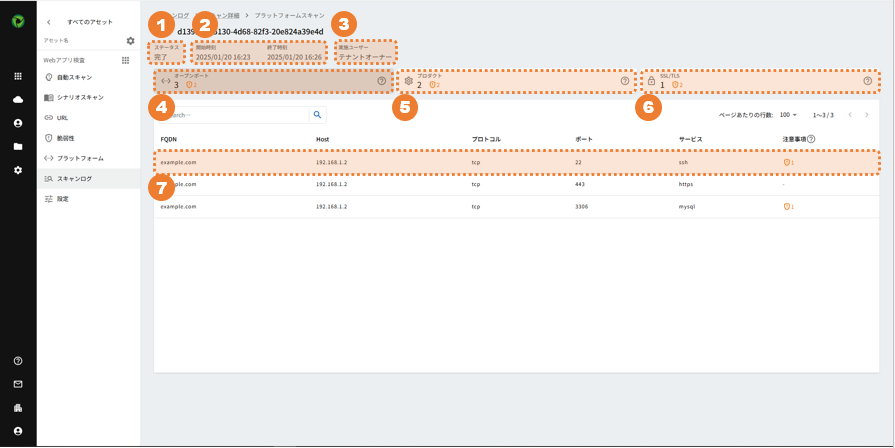Screen dimensions: 895x448
Task: Click the organization building icon in dark sidebar
Action: [x=18, y=408]
